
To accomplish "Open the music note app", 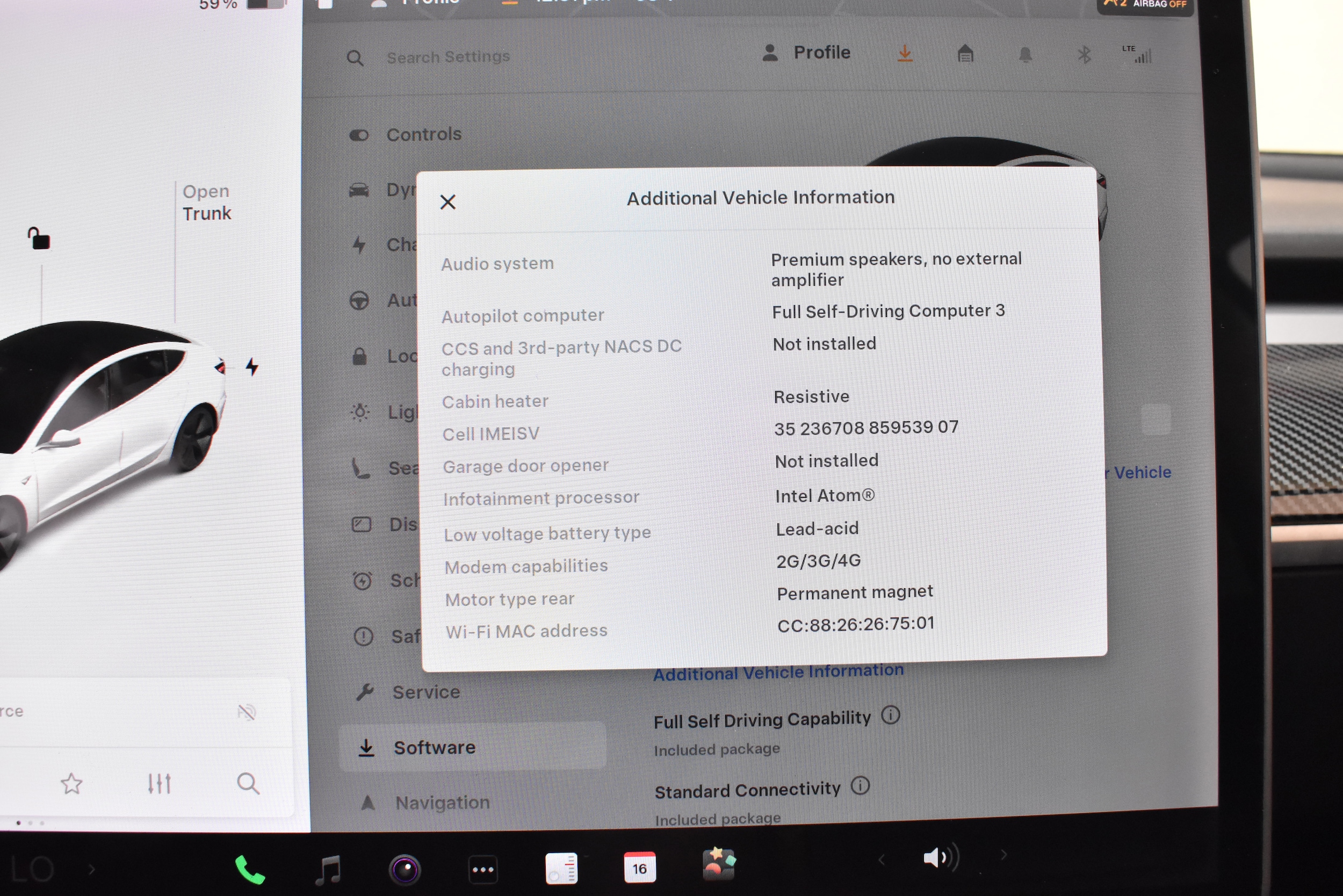I will point(328,870).
